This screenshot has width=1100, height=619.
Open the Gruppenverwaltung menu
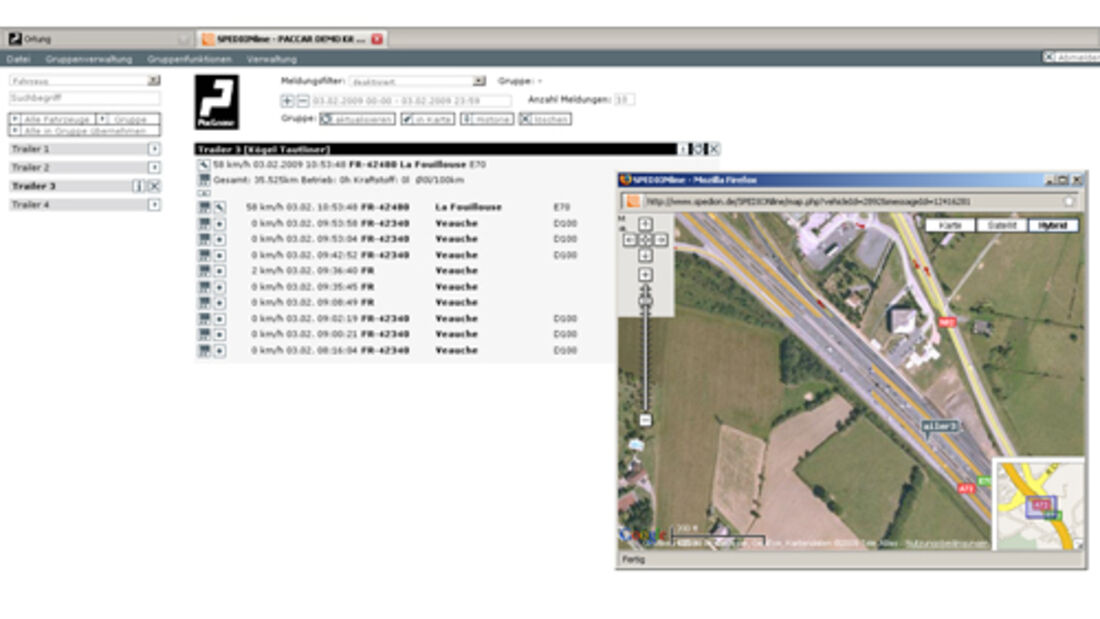coord(88,59)
